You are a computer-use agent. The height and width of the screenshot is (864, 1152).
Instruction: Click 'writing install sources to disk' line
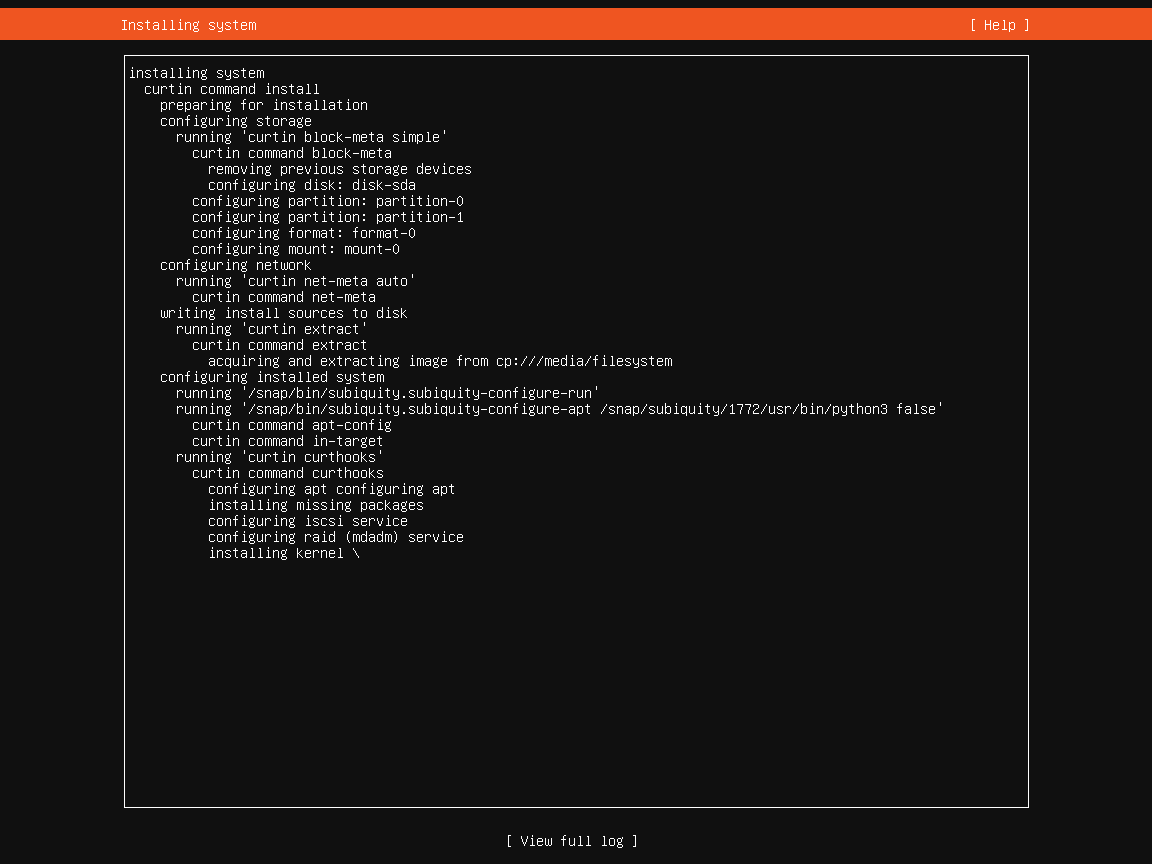pos(283,313)
